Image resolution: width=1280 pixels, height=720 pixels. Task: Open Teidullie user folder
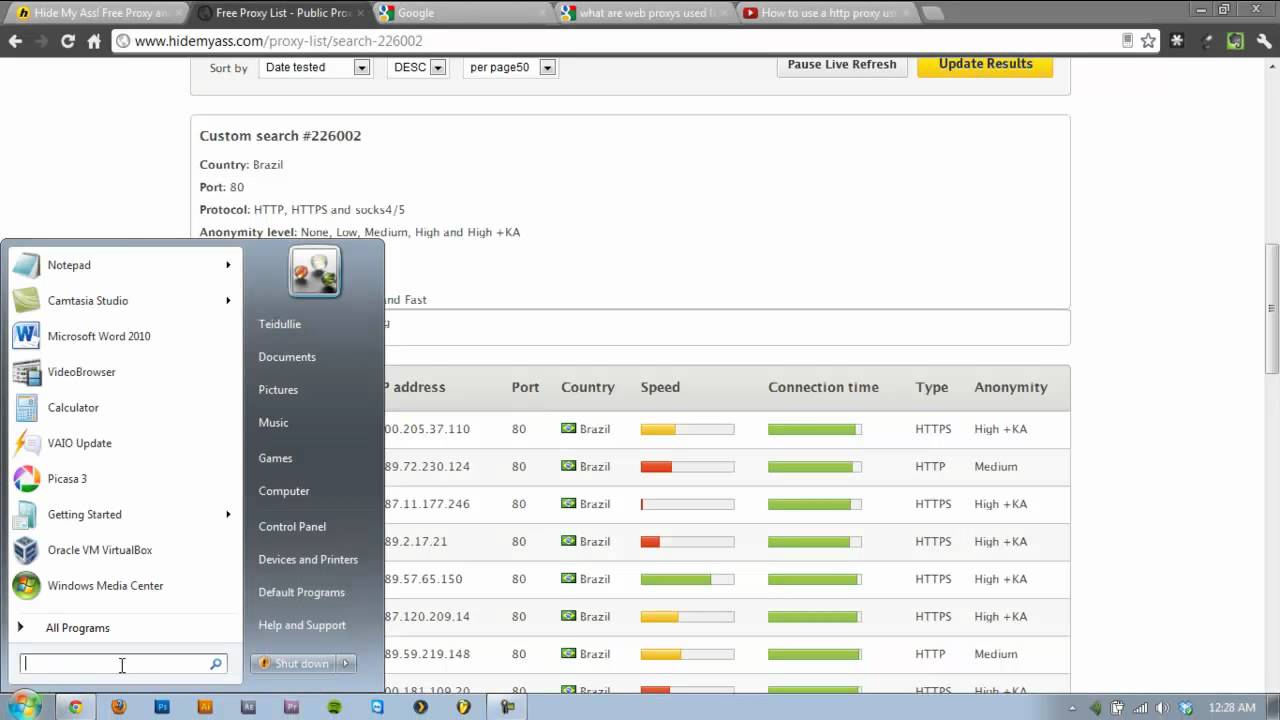click(x=279, y=324)
